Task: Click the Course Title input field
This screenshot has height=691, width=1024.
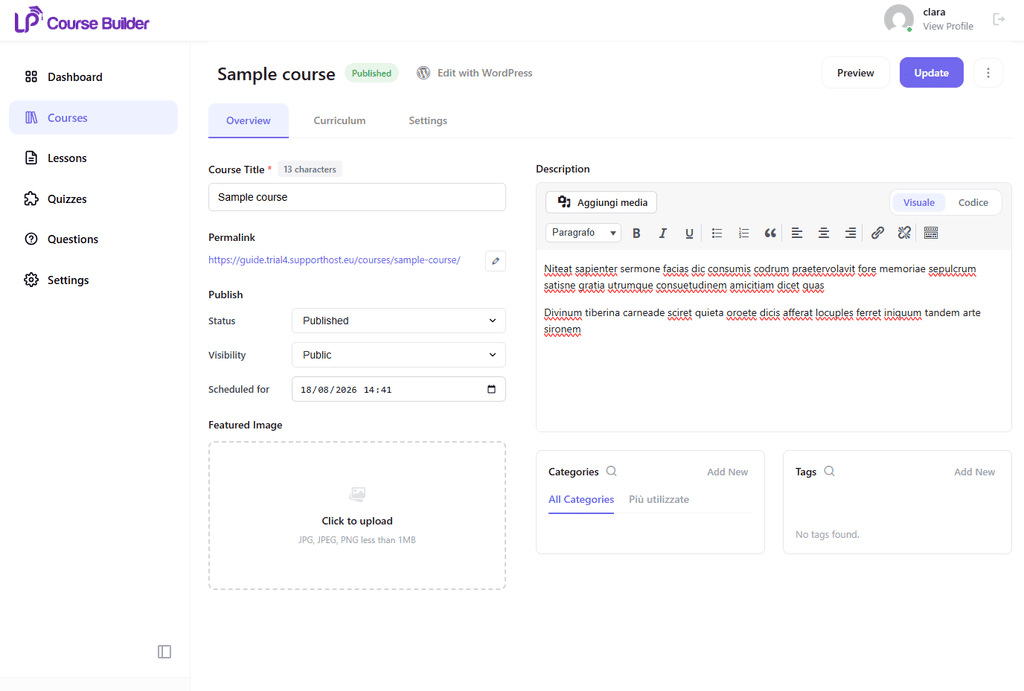Action: pos(357,197)
